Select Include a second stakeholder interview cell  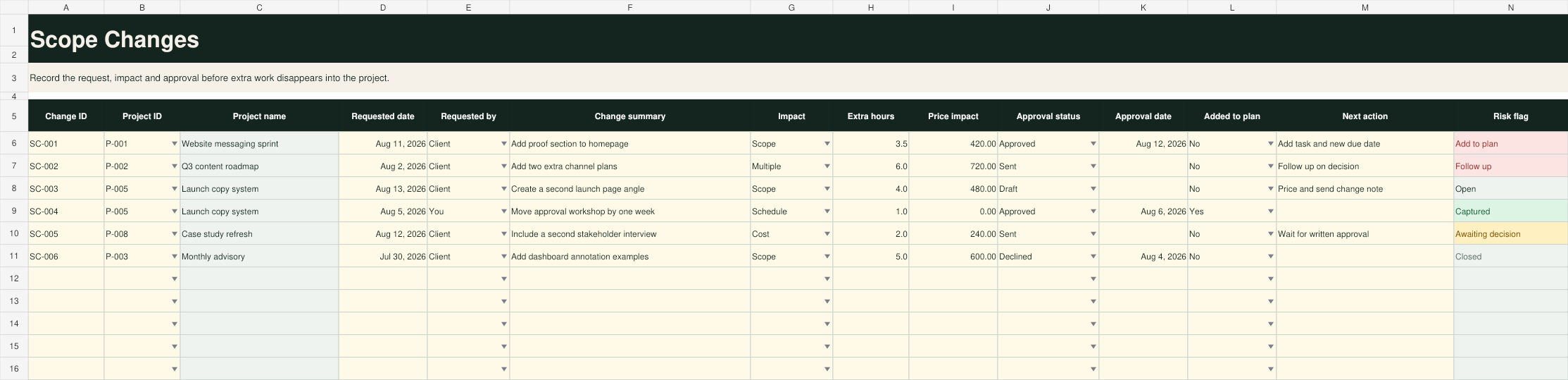click(x=630, y=234)
